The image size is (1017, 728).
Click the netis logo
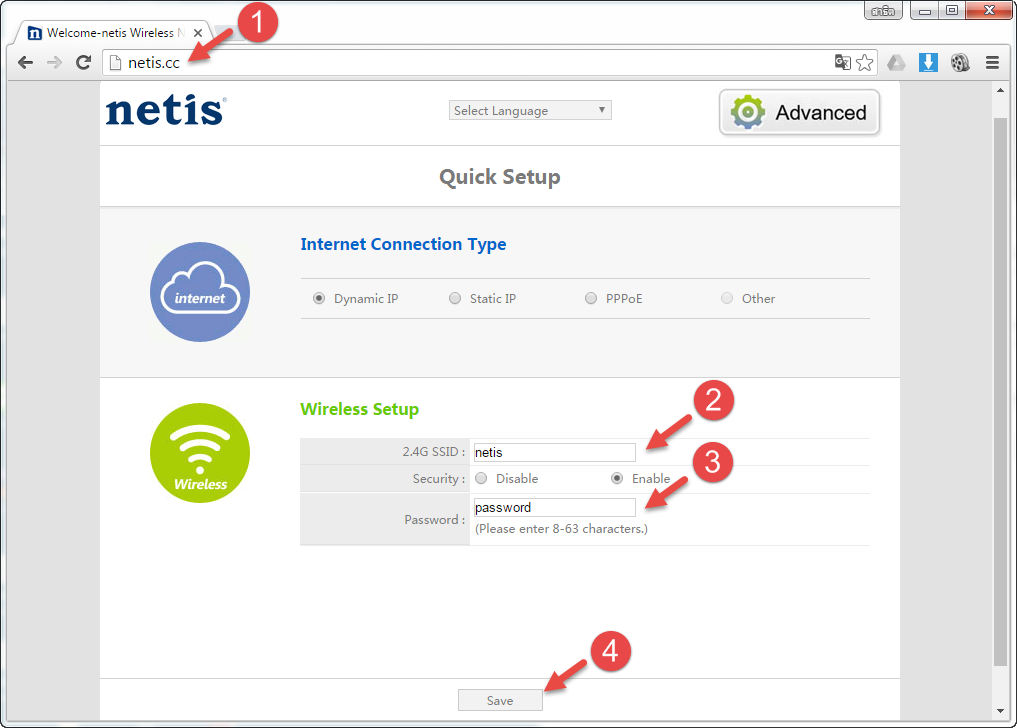(166, 110)
